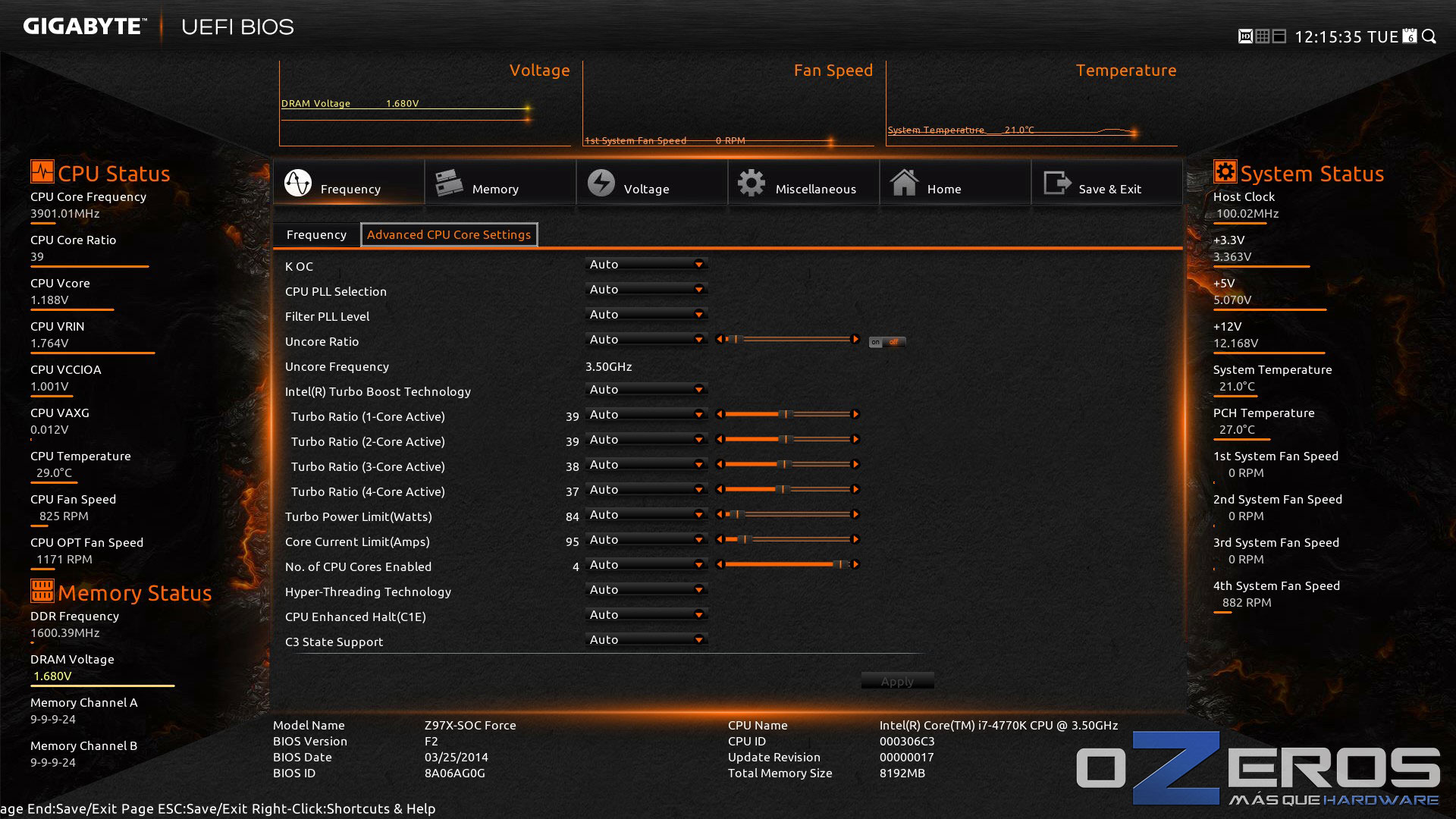
Task: Click the System Temperature graph line
Action: pos(1012,133)
